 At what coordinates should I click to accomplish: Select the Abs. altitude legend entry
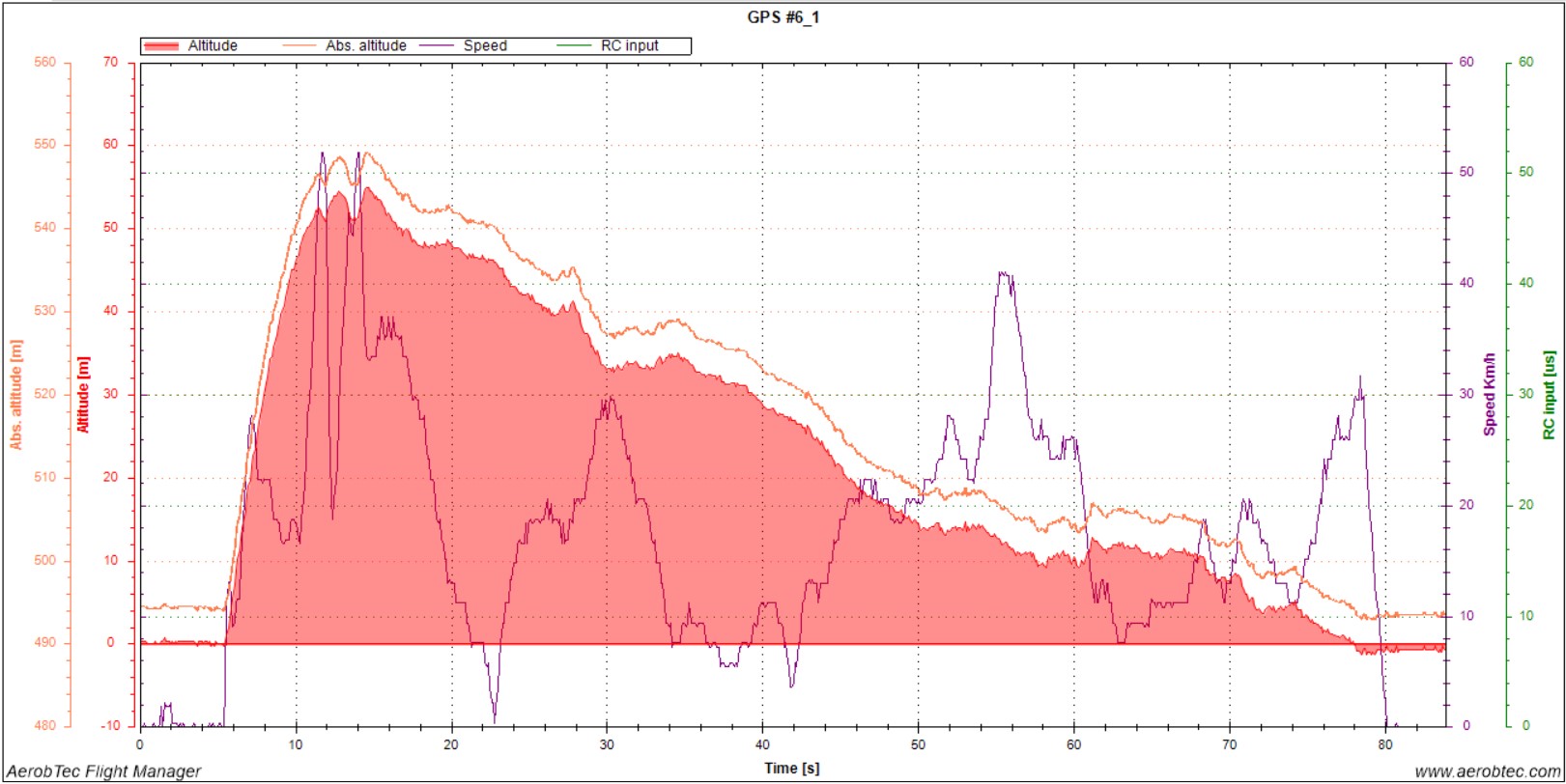[365, 46]
